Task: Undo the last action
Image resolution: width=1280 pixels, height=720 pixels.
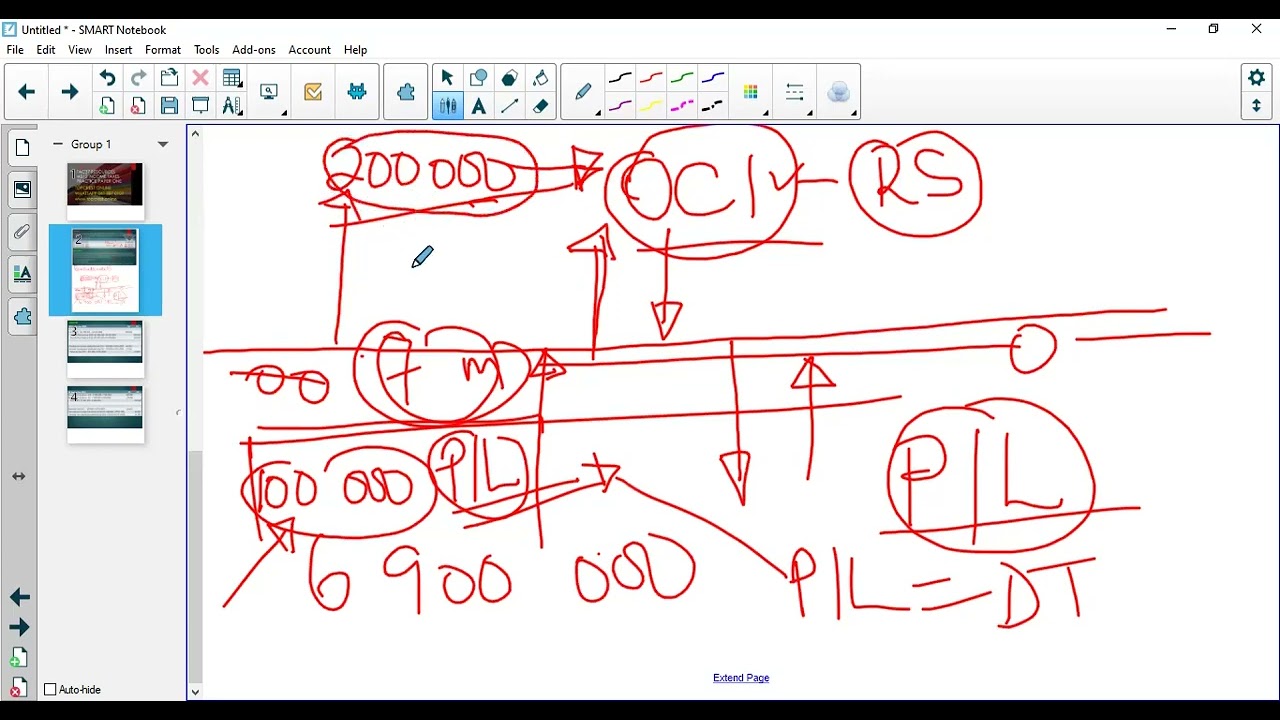Action: coord(107,78)
